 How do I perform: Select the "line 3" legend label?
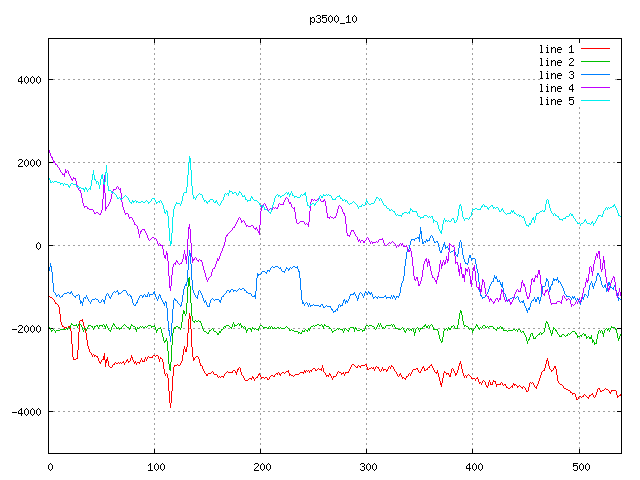pos(556,75)
